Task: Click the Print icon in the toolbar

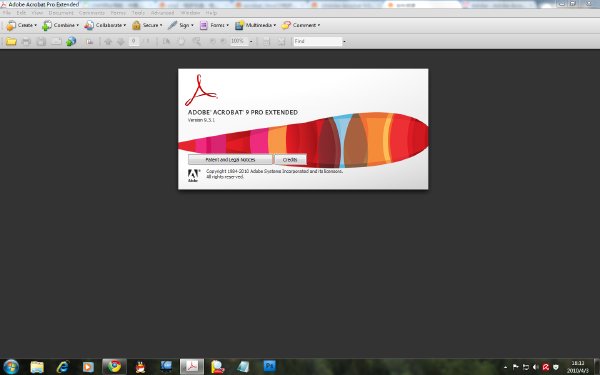Action: click(x=26, y=41)
